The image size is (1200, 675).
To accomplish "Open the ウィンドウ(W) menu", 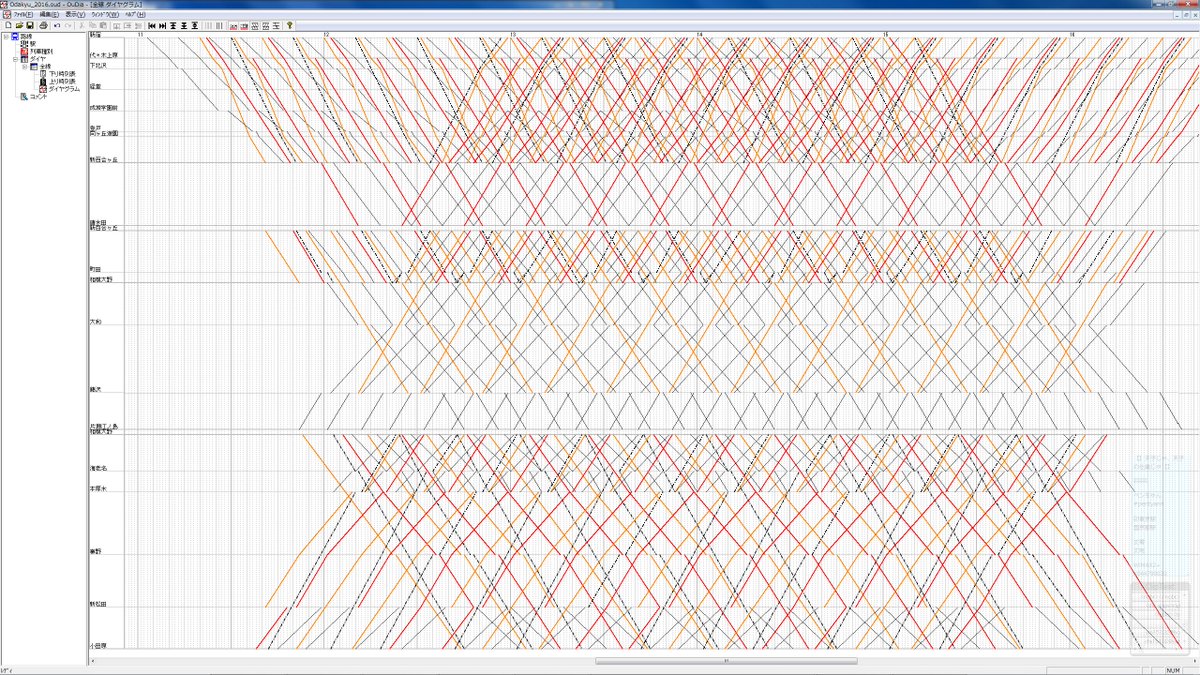I will tap(104, 15).
